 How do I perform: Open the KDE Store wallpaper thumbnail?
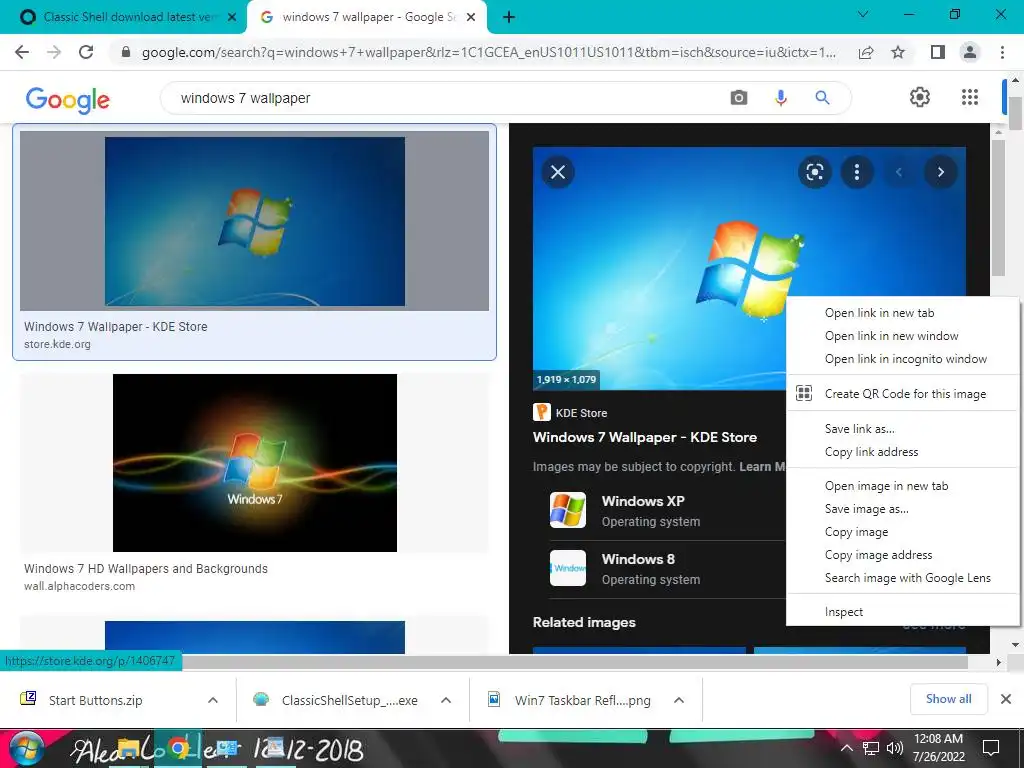click(x=255, y=221)
